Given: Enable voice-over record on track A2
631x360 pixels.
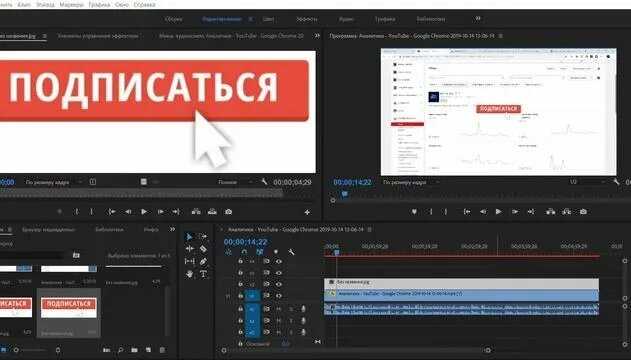Looking at the screenshot, I should 303,321.
